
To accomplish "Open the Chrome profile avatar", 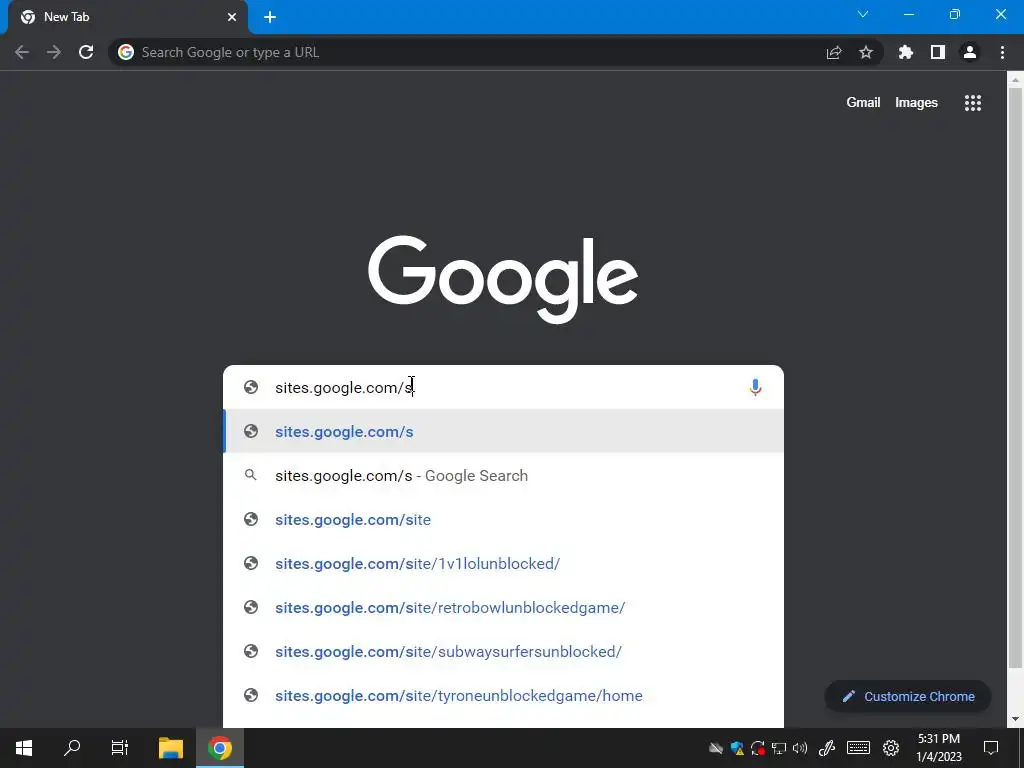I will 970,52.
